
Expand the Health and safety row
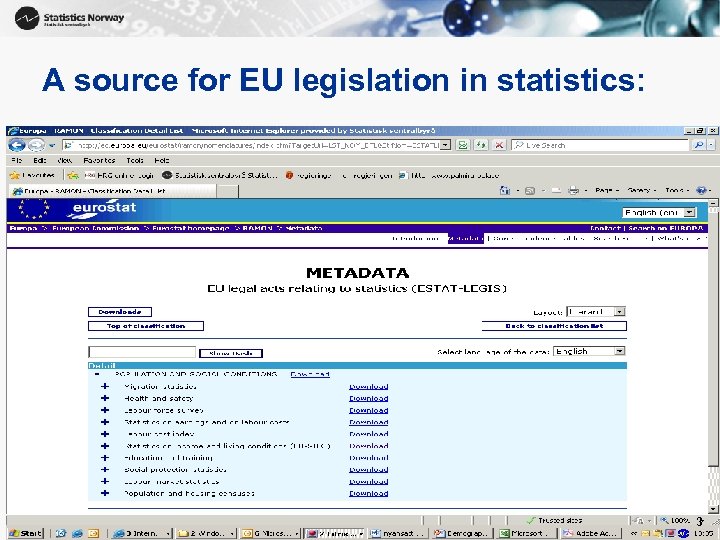(x=105, y=398)
